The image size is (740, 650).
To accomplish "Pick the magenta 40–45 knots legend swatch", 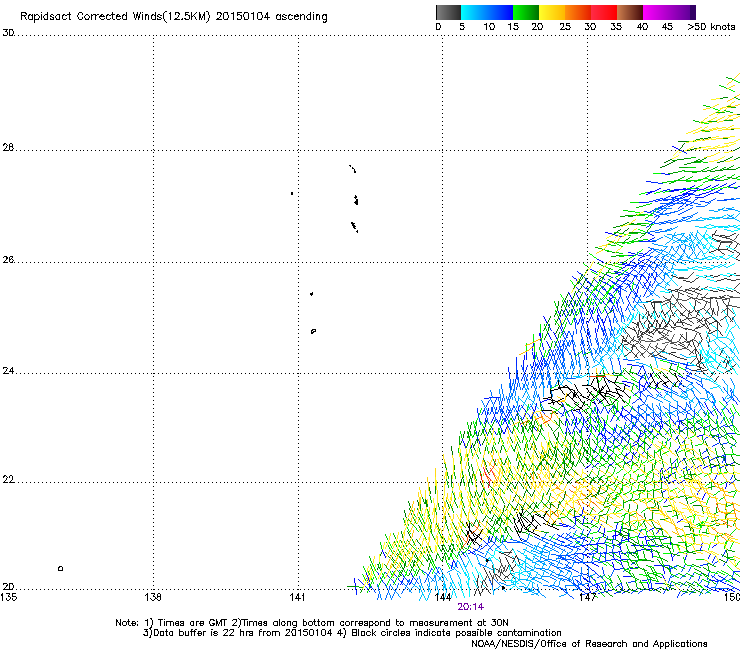I will [656, 12].
